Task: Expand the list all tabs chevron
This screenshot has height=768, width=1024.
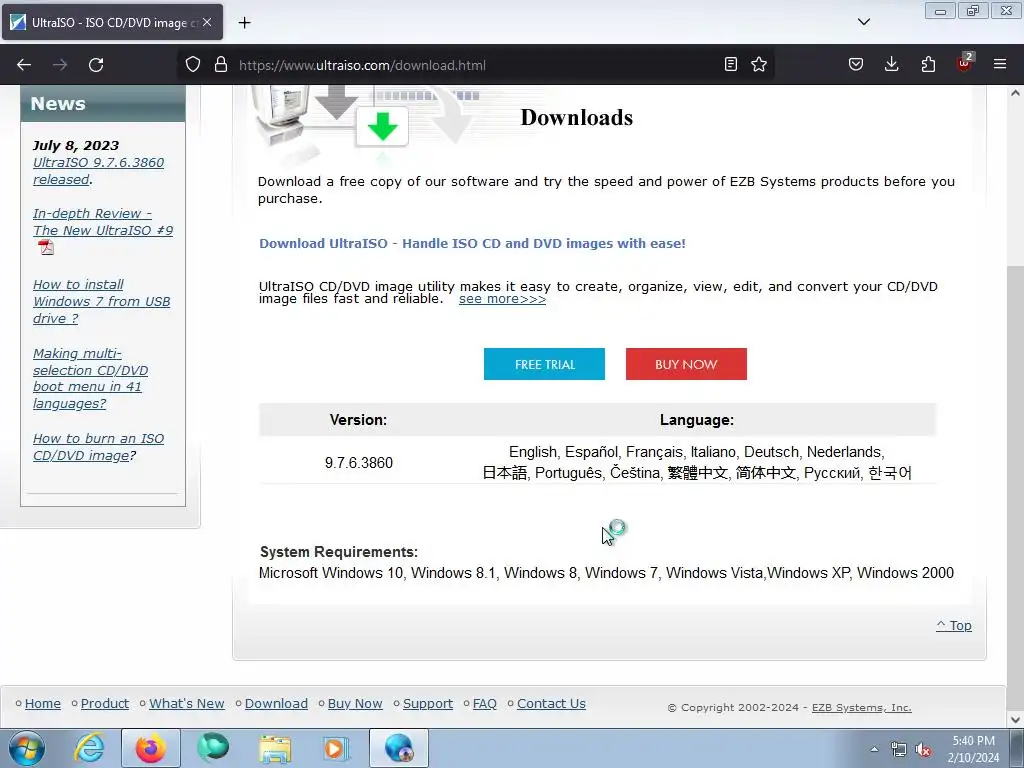Action: tap(863, 22)
